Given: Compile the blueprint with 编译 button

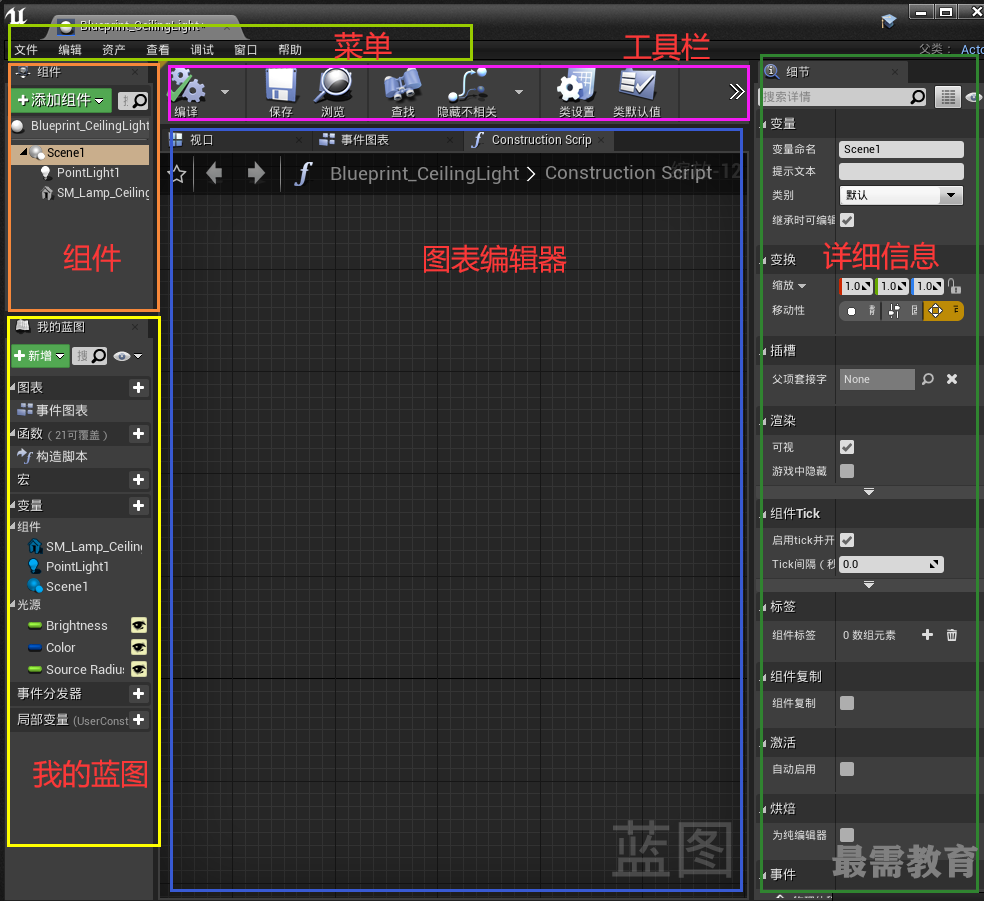Looking at the screenshot, I should point(188,93).
